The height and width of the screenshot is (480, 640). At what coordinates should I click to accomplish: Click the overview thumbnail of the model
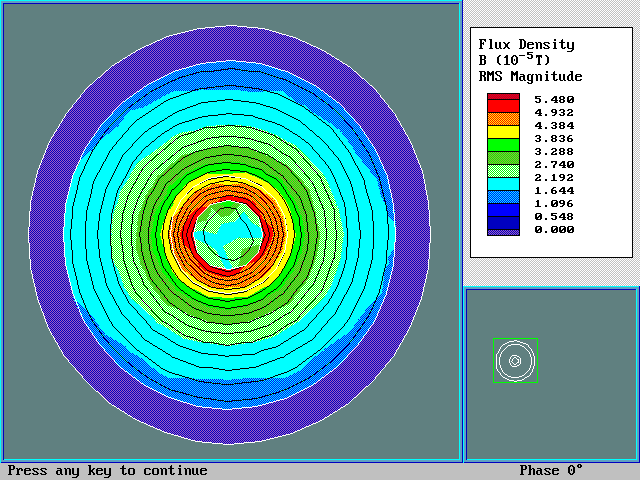pos(515,360)
